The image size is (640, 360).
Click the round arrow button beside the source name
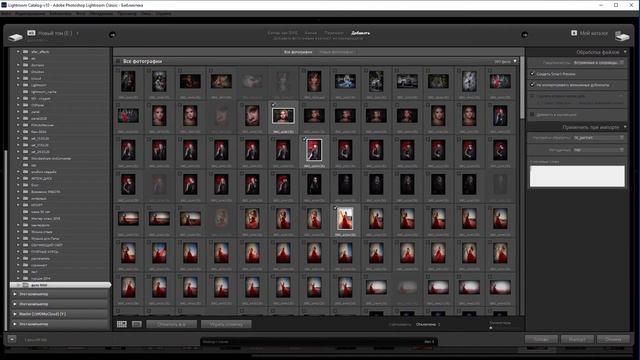(x=112, y=35)
